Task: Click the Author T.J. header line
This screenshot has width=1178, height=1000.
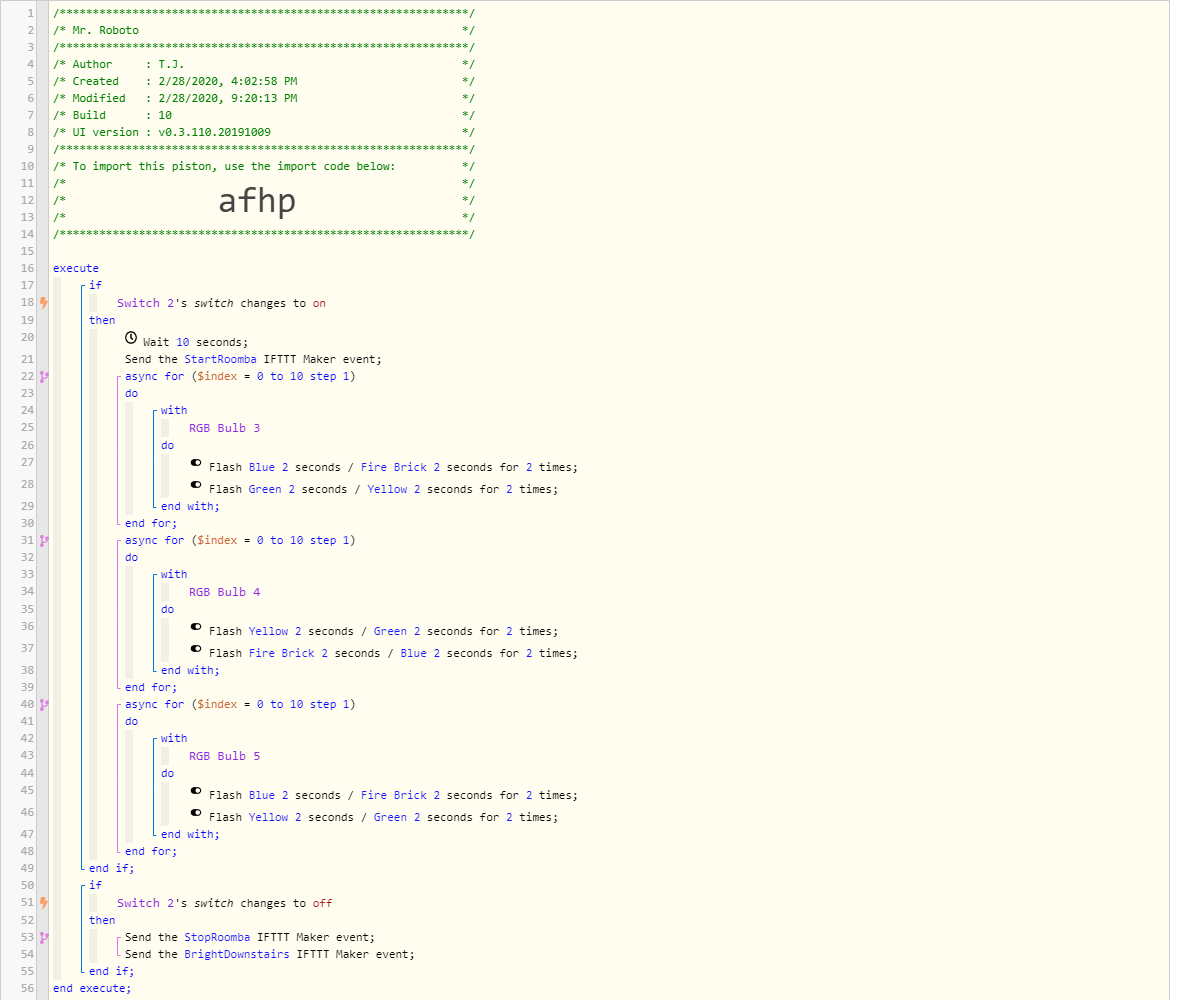Action: 128,65
